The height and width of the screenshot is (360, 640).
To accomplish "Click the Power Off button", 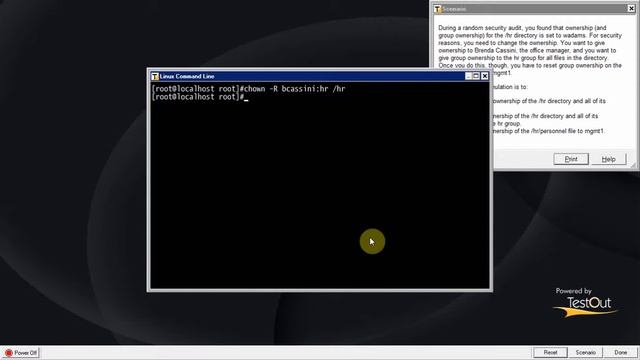I will [21, 353].
